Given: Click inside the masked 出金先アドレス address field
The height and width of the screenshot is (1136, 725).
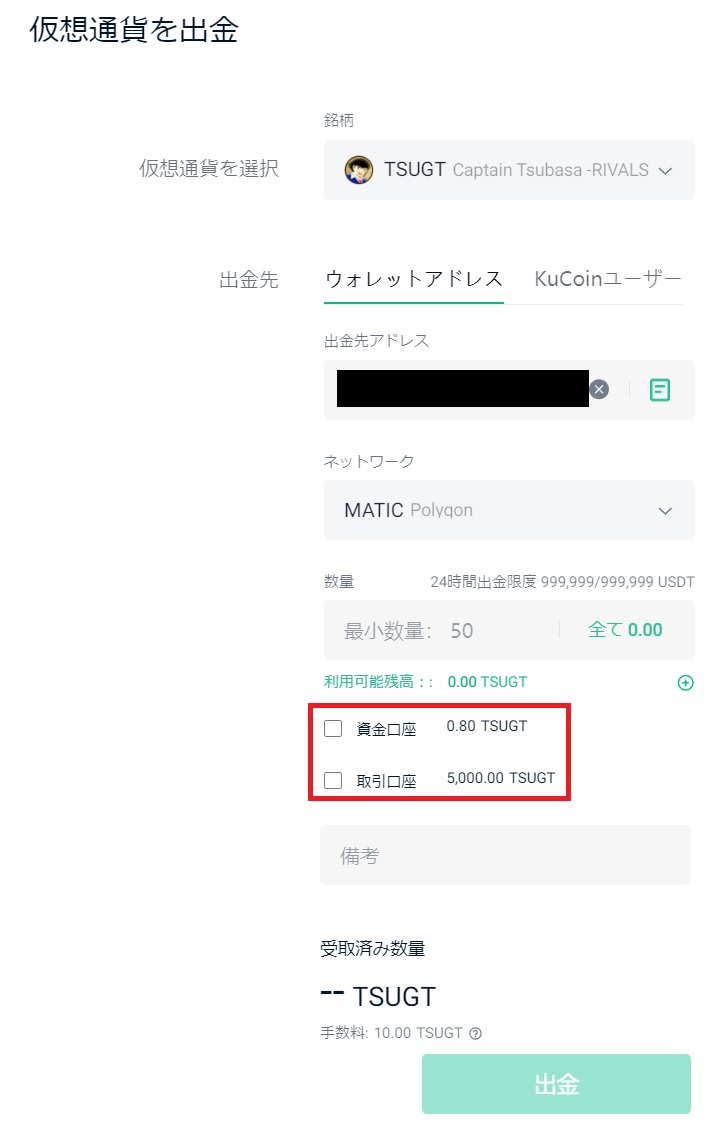Looking at the screenshot, I should tap(460, 389).
